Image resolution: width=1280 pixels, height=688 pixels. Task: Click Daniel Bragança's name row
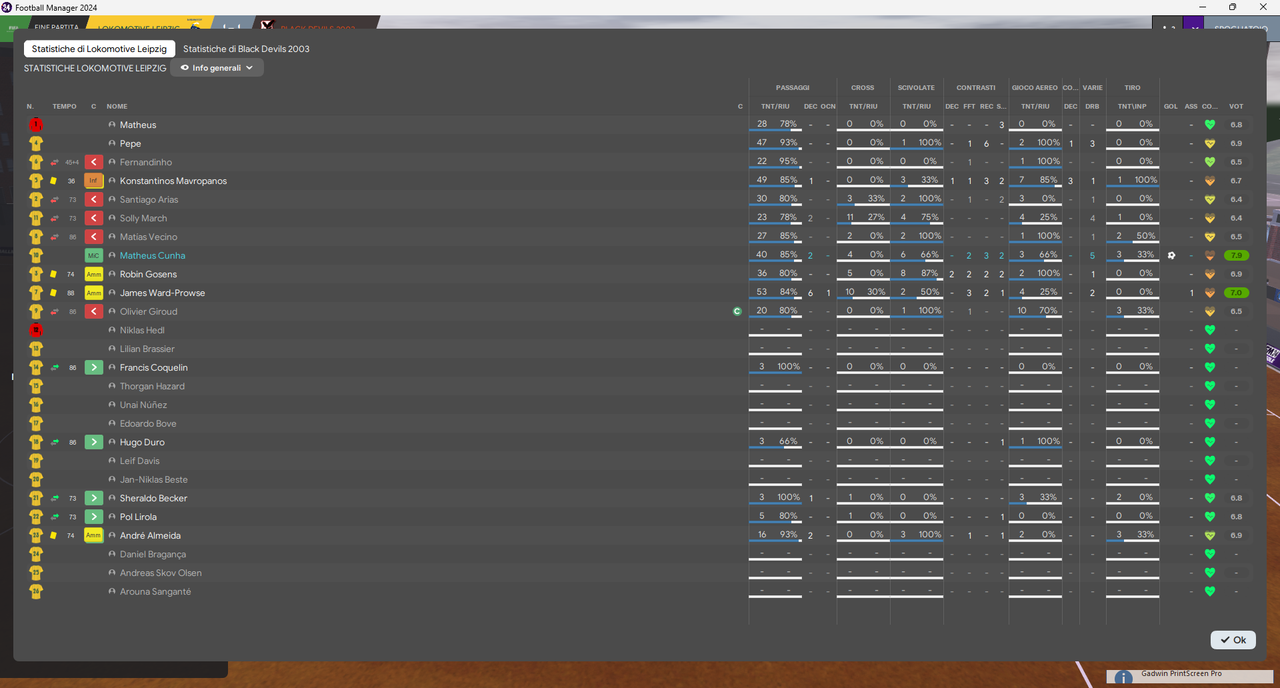153,554
